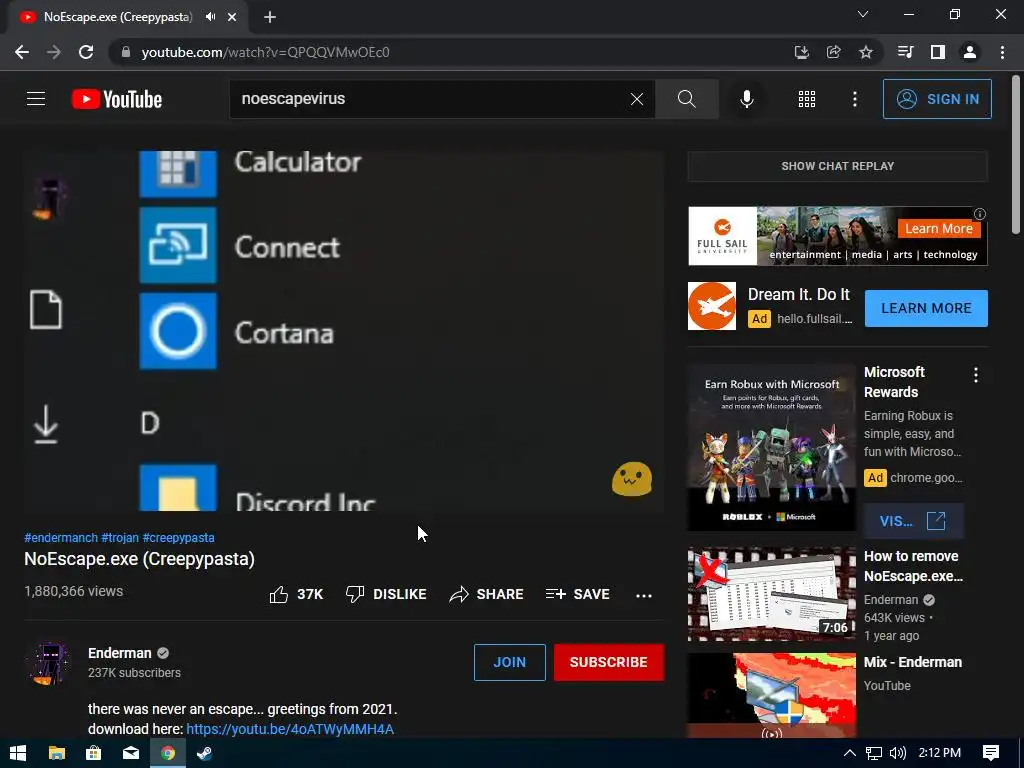
Task: Open YouTube settings three-dot menu
Action: [855, 99]
